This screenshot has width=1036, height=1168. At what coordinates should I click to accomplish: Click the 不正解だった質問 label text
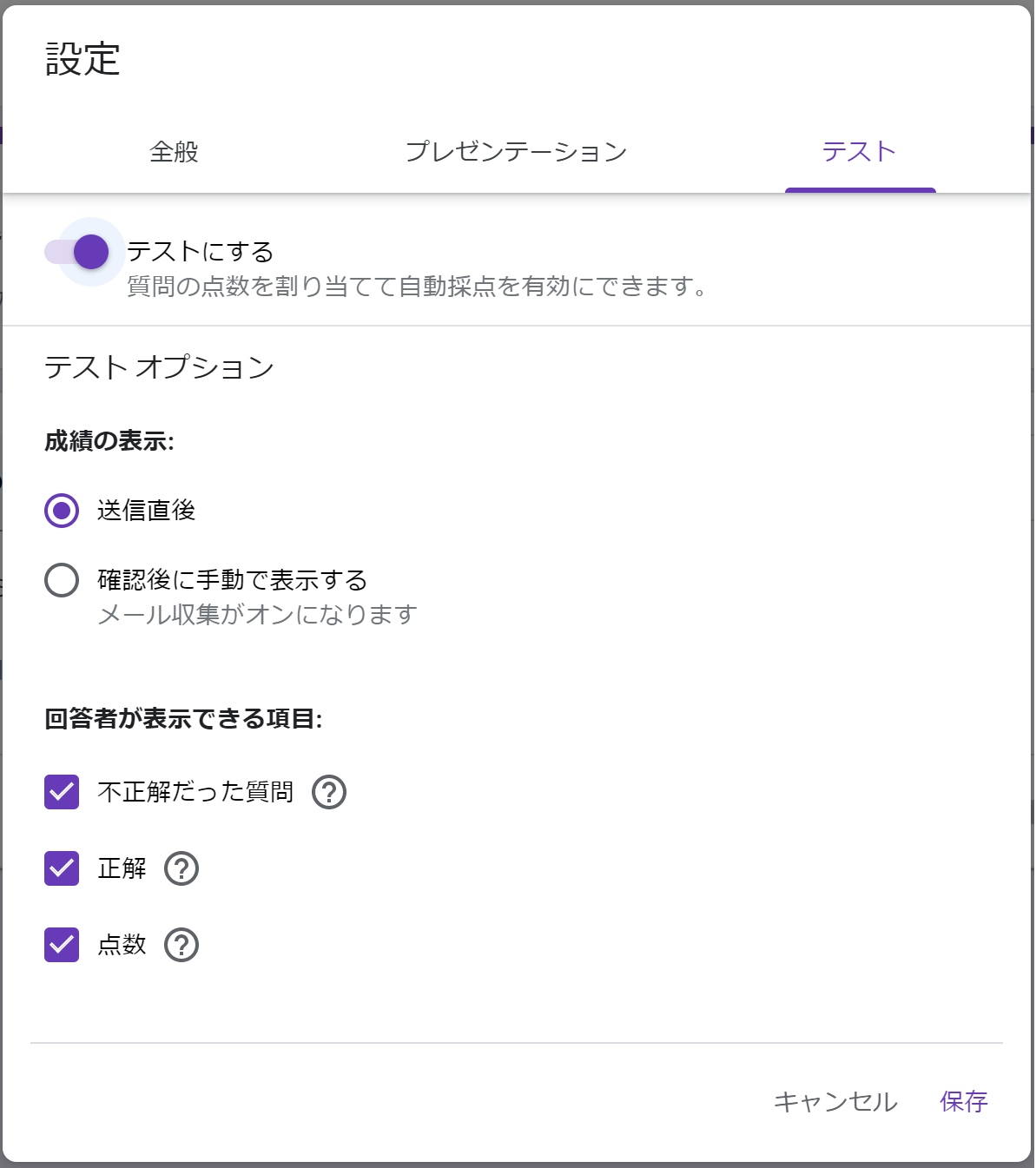tap(195, 792)
